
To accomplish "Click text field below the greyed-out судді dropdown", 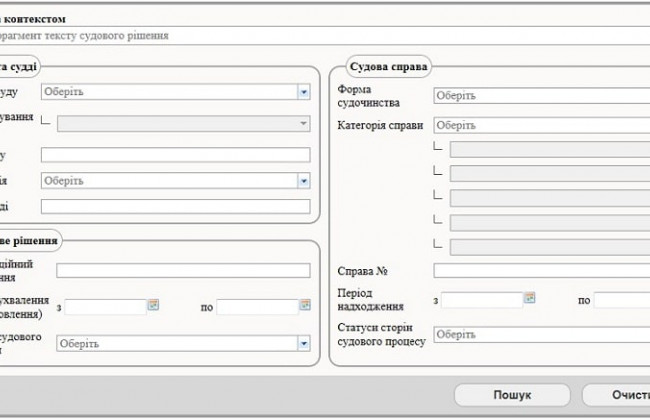I will [175, 154].
